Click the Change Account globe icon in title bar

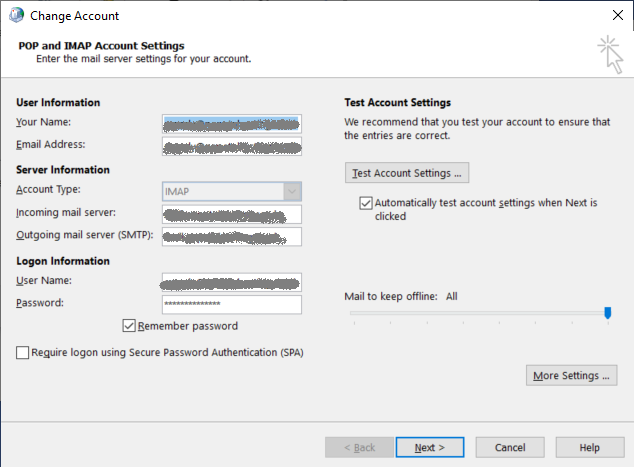(x=15, y=15)
